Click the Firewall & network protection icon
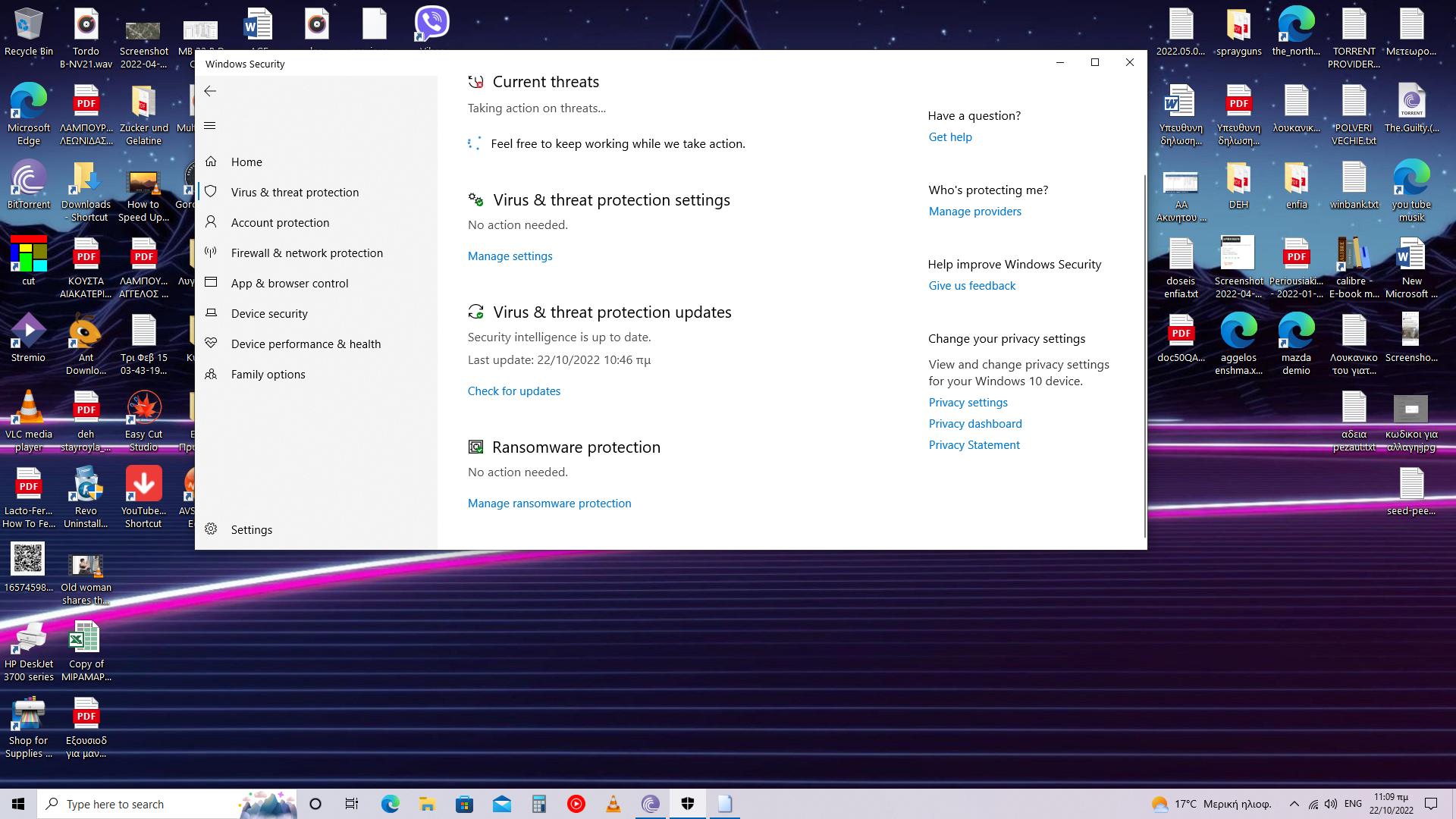 [211, 253]
